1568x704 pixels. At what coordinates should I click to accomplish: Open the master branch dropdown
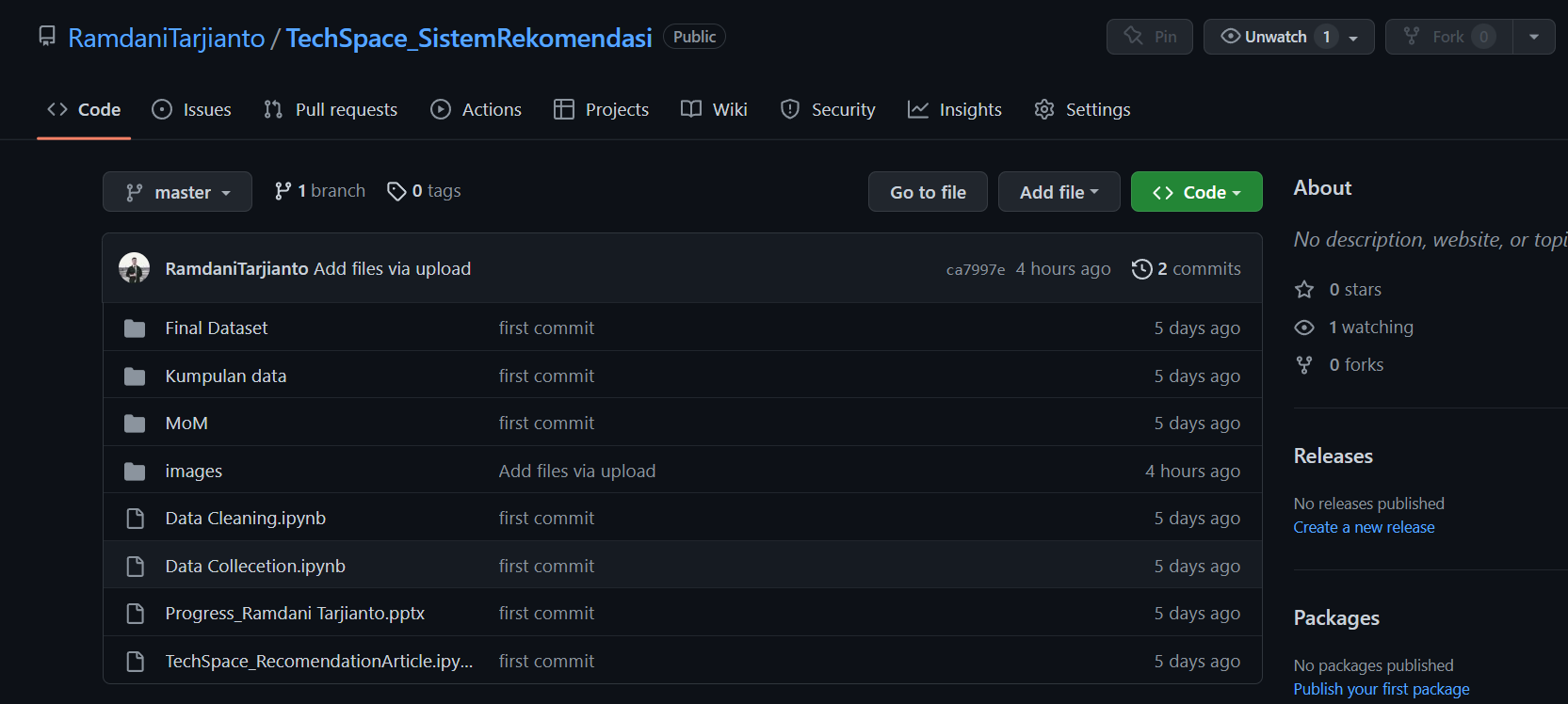click(177, 192)
